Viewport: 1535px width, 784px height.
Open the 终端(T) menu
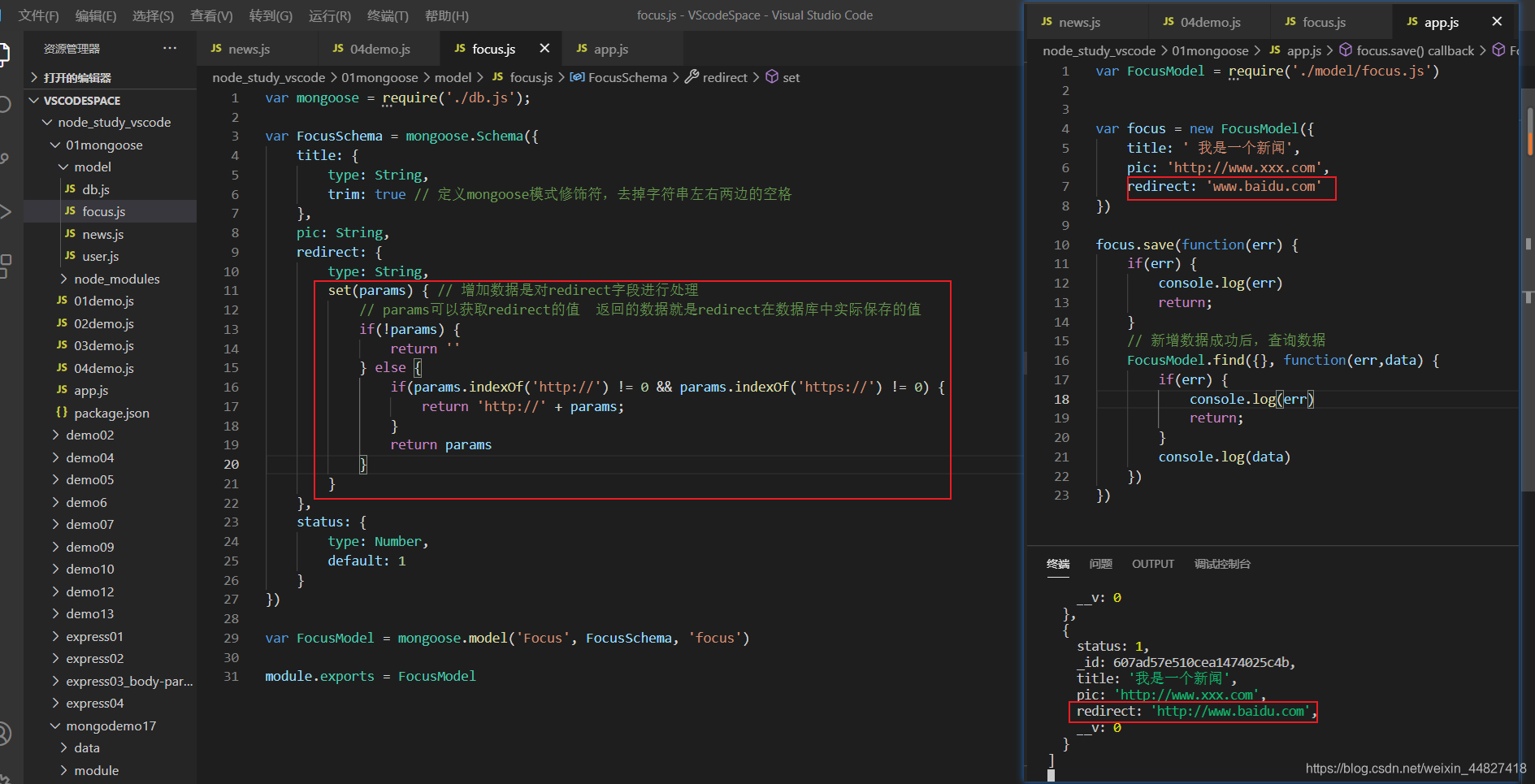coord(388,15)
